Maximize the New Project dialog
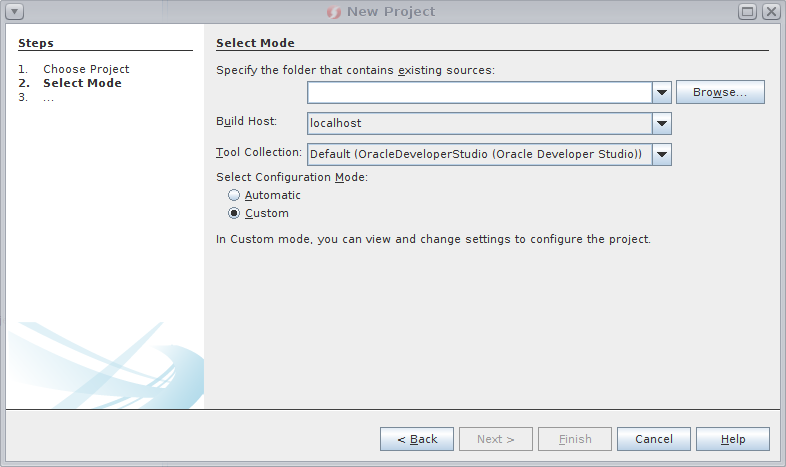 coord(748,12)
